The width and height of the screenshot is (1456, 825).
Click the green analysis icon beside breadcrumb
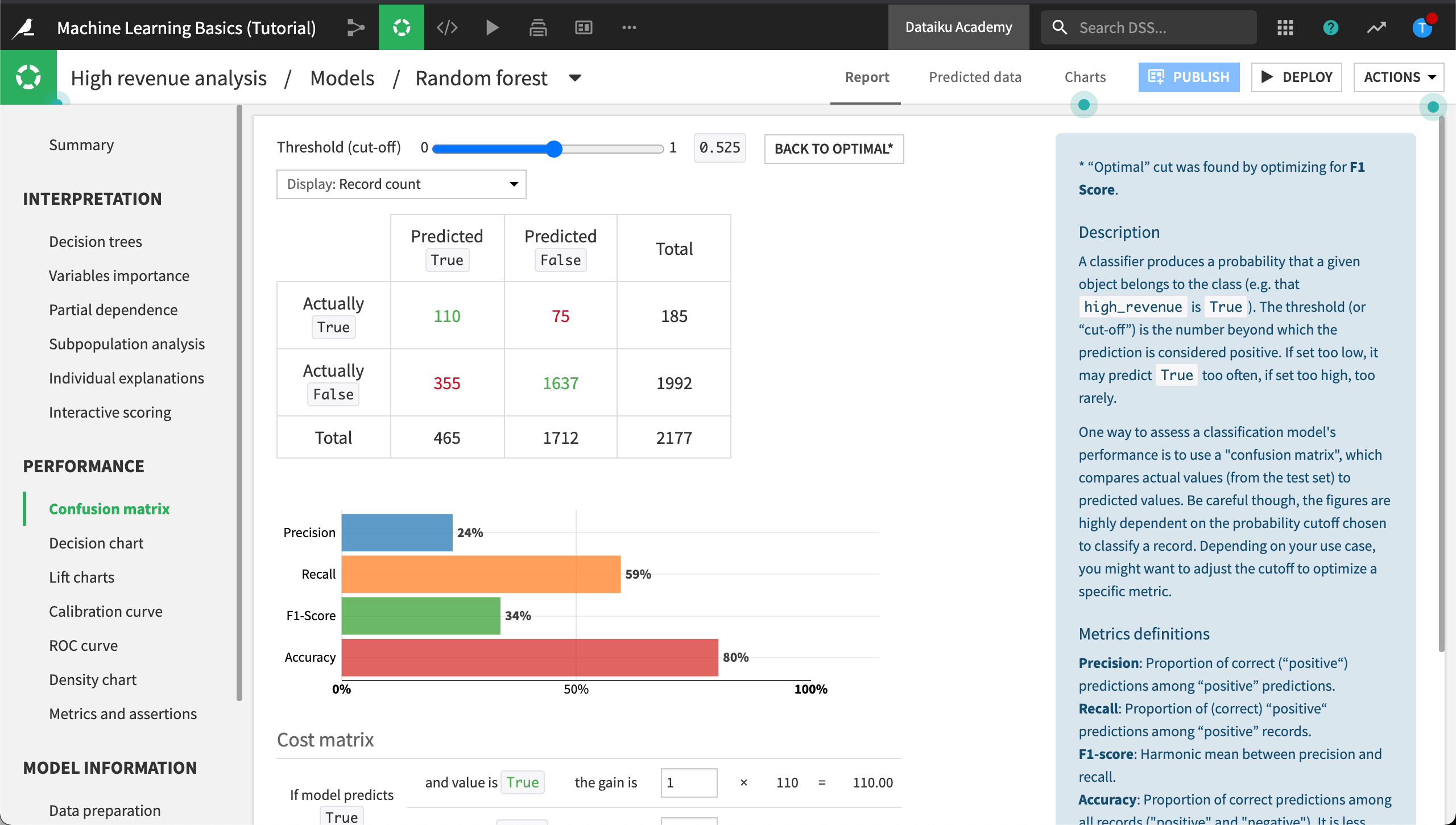tap(28, 77)
